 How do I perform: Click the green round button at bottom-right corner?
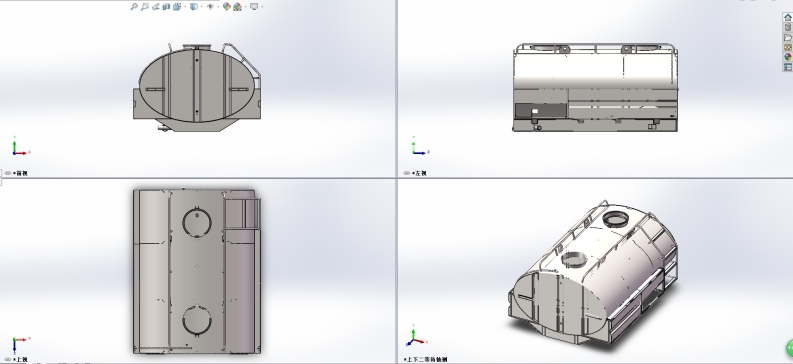(x=789, y=348)
